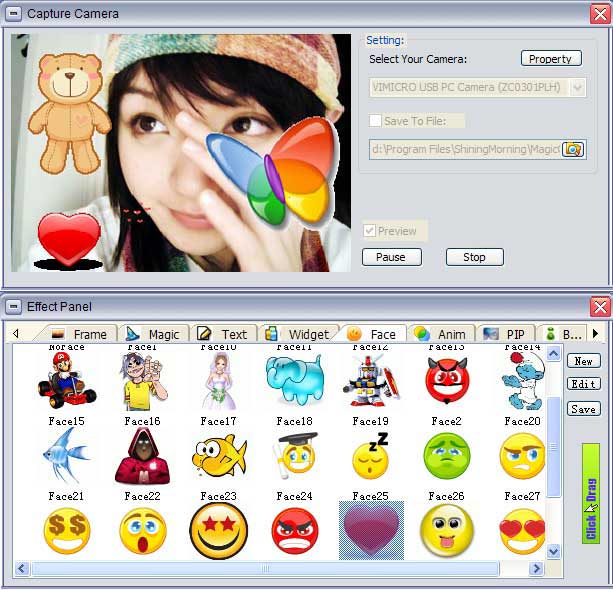Image resolution: width=613 pixels, height=590 pixels.
Task: Choose the Face23 star-eyes smiley
Action: click(219, 531)
